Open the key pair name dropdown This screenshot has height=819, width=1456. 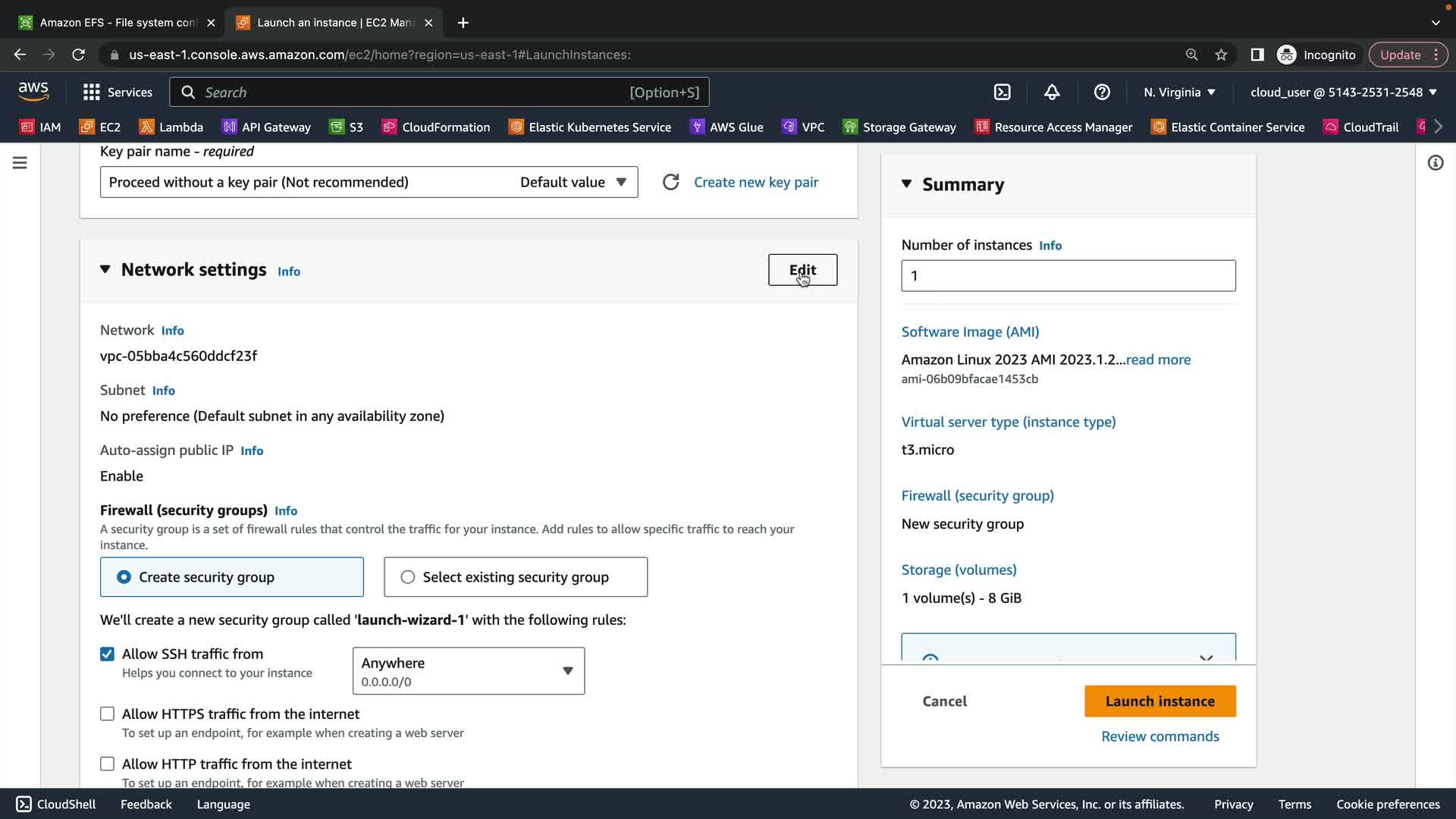369,182
